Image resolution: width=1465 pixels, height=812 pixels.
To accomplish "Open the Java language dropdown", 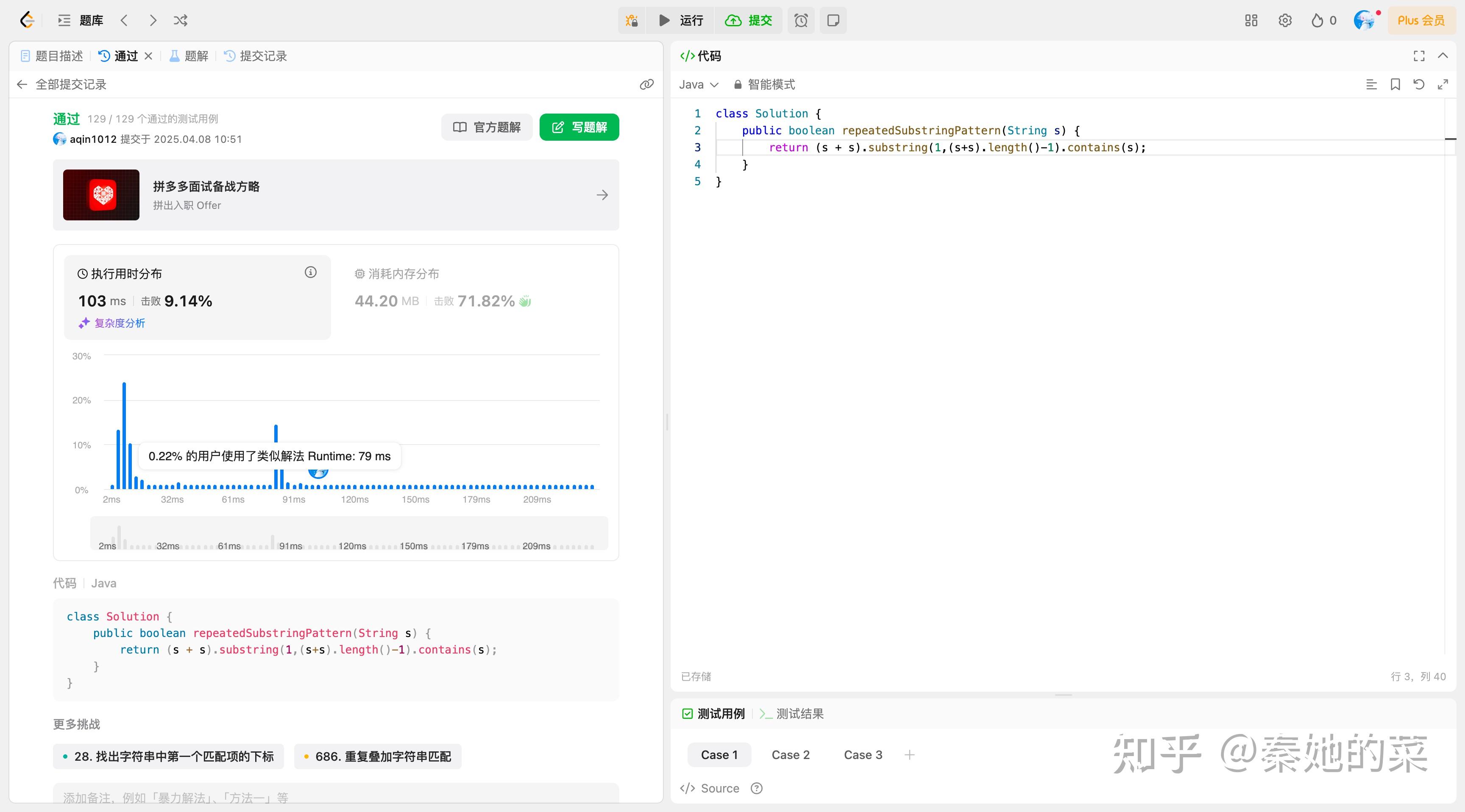I will pos(699,84).
